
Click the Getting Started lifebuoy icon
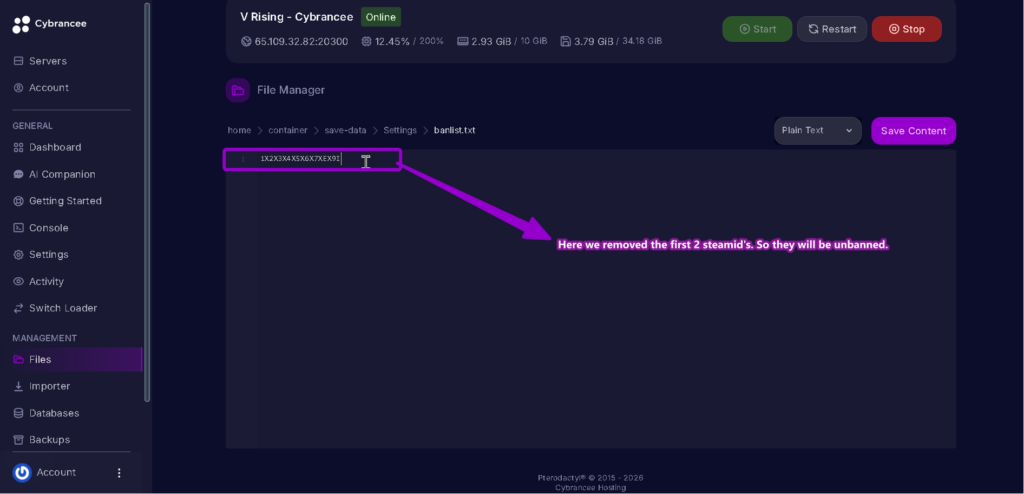click(18, 201)
